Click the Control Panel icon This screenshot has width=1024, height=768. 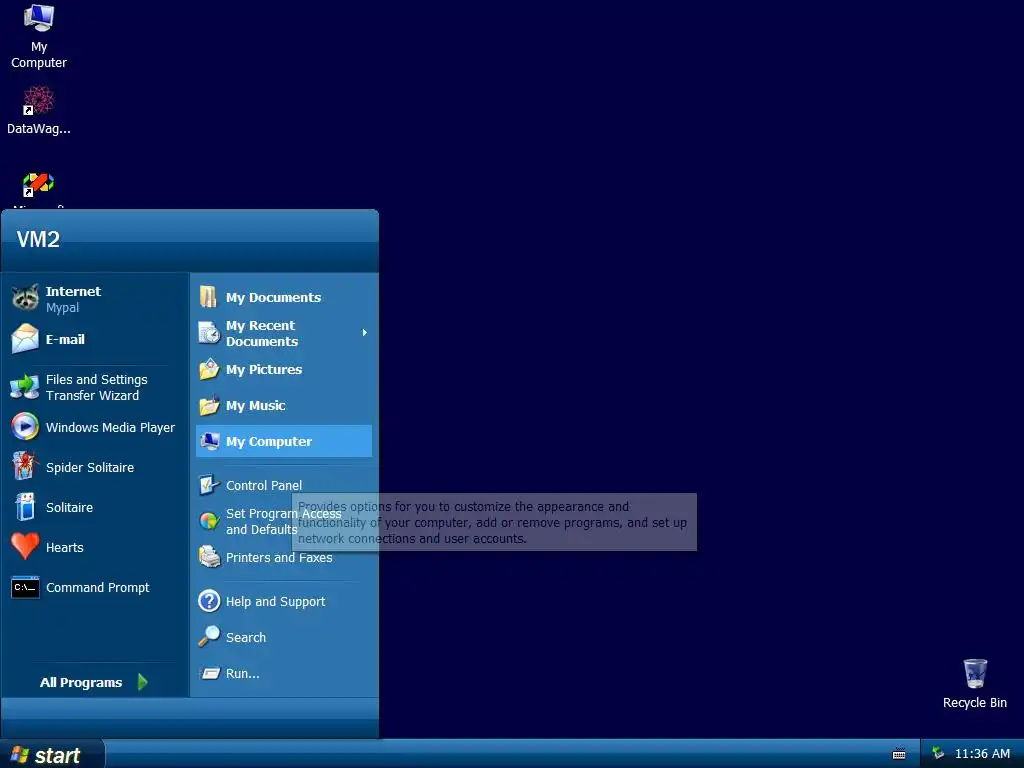pyautogui.click(x=209, y=485)
